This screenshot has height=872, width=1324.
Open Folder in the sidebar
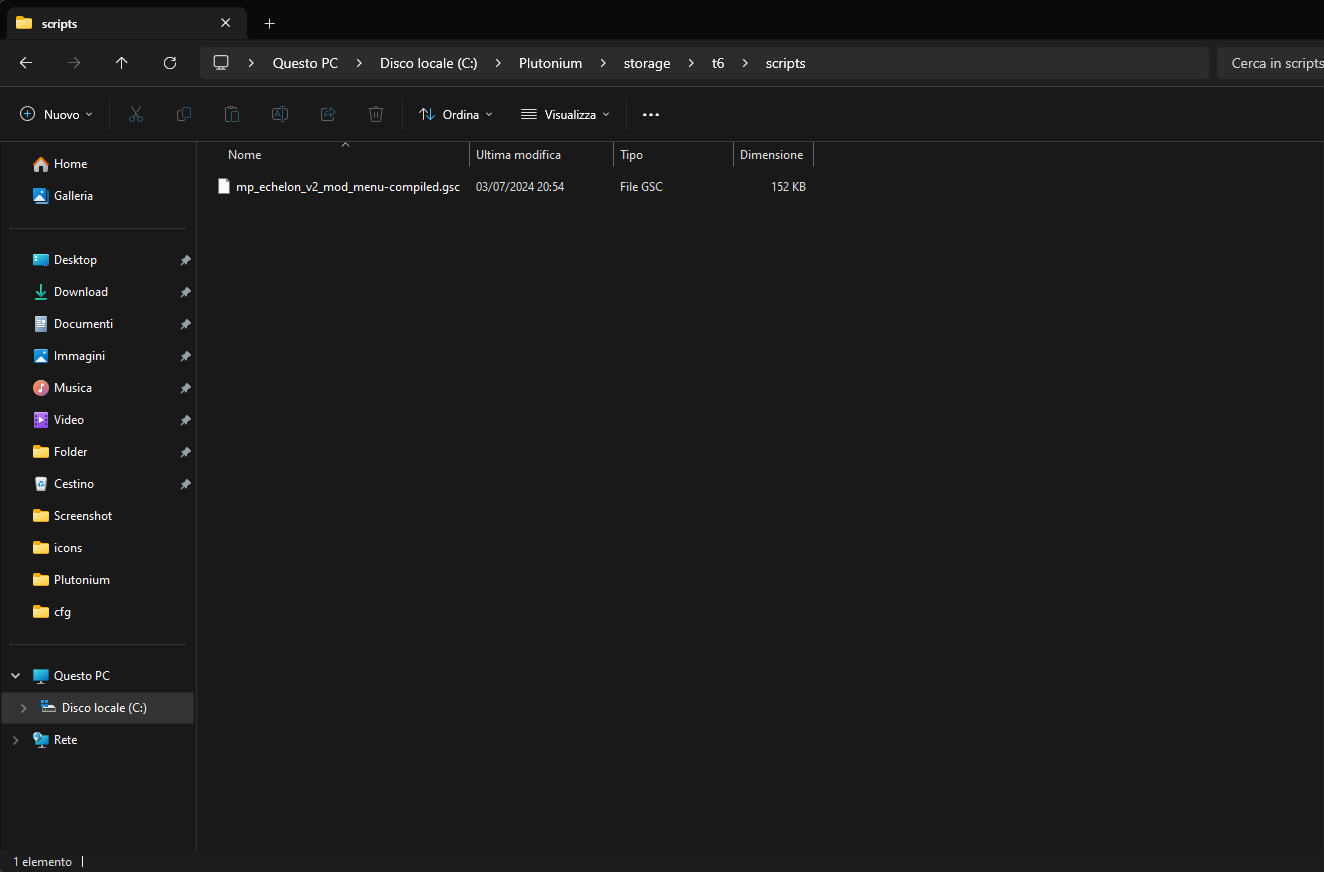tap(97, 452)
